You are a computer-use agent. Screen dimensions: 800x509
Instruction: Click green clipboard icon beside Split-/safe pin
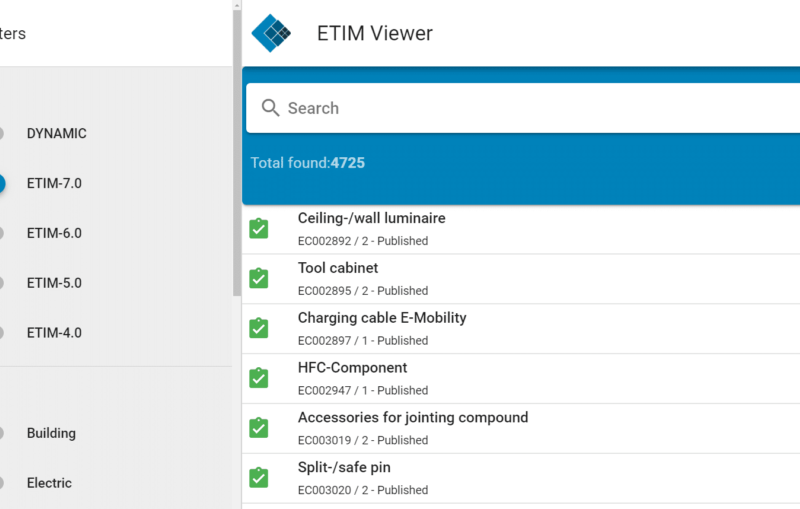click(x=259, y=479)
